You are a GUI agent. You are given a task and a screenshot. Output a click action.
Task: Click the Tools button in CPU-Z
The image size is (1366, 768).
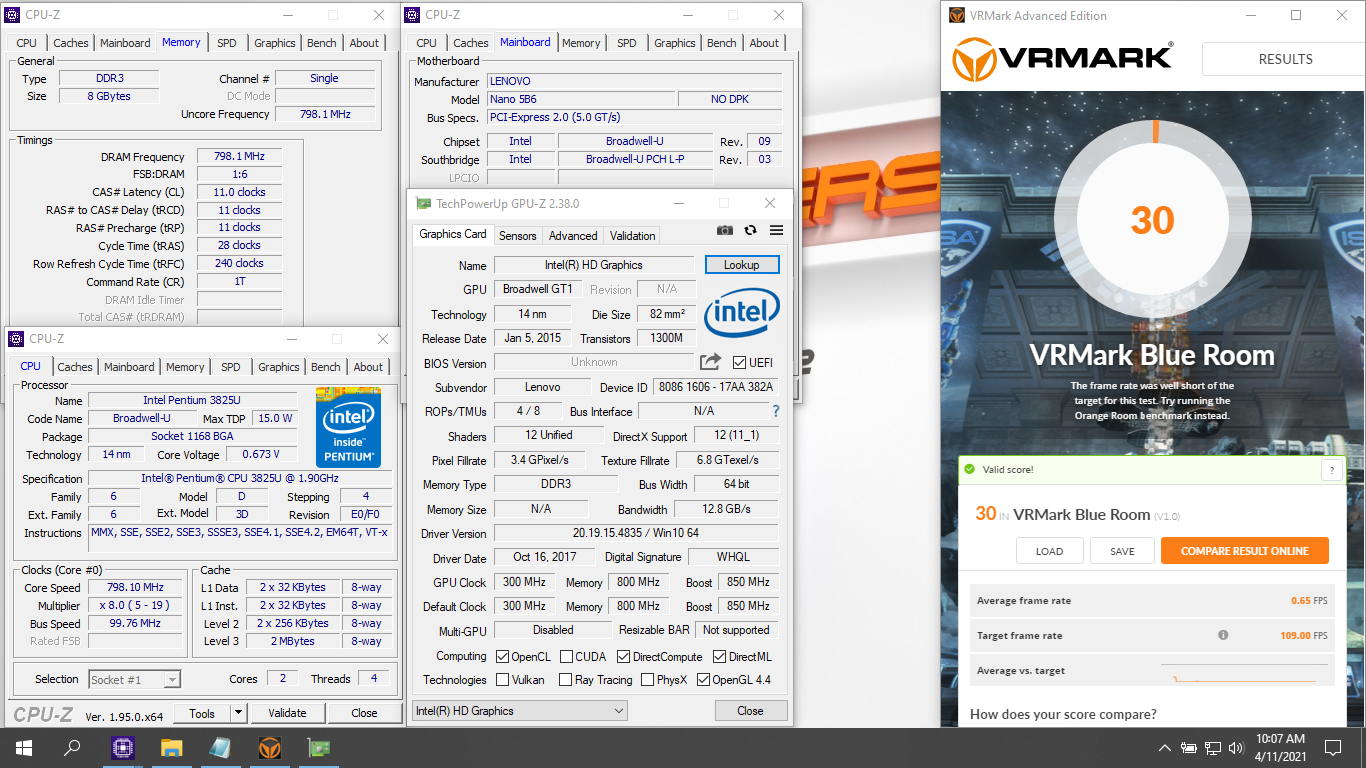tap(202, 713)
